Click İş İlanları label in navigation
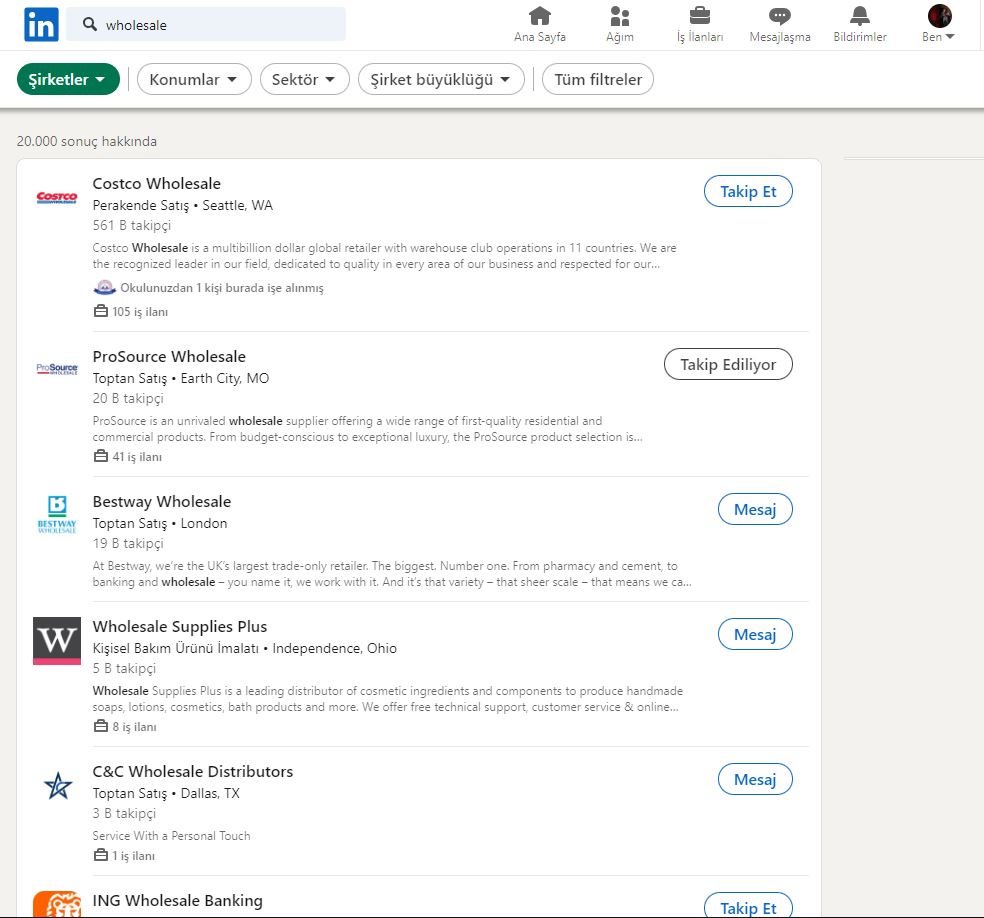This screenshot has width=984, height=918. coord(700,36)
